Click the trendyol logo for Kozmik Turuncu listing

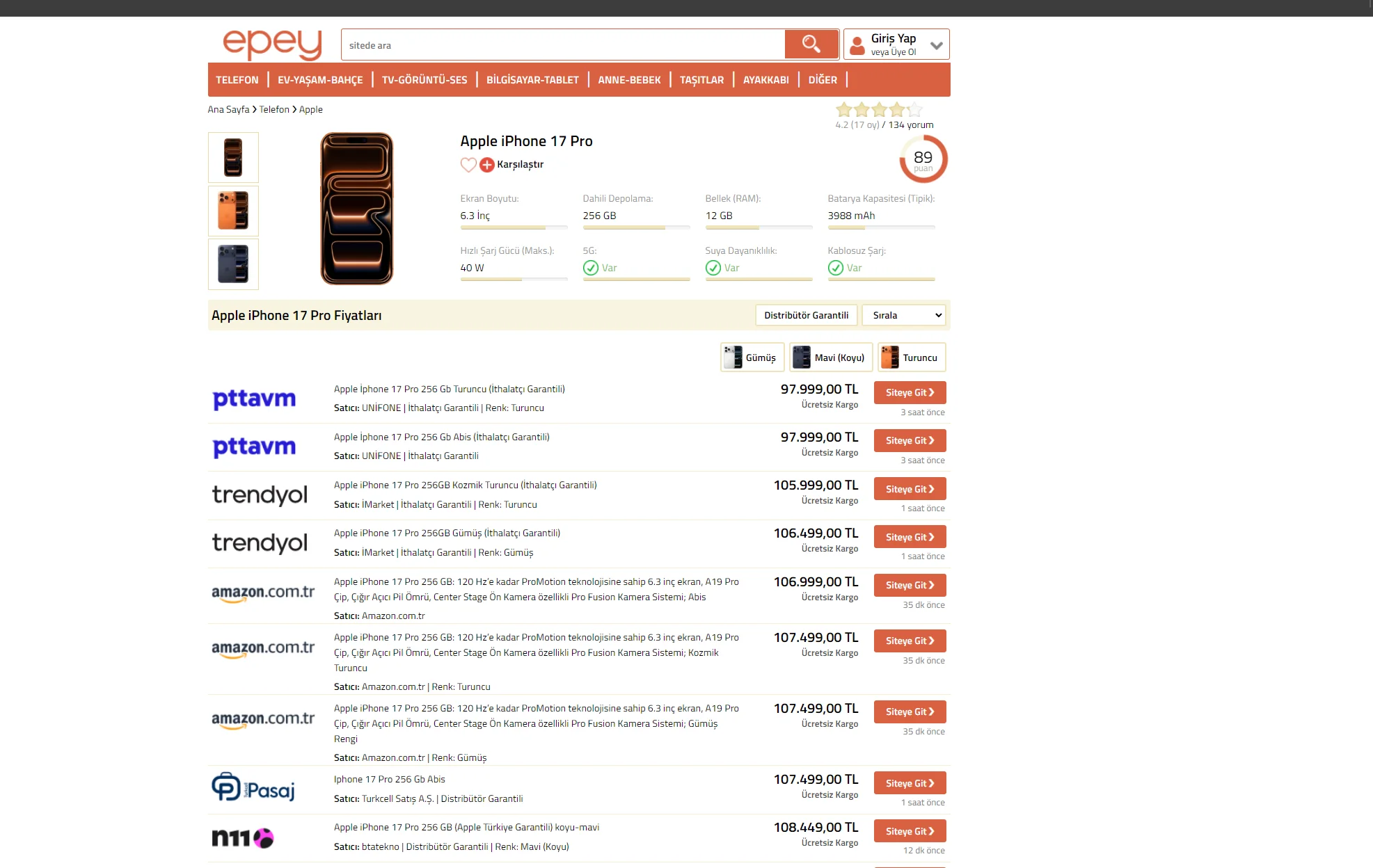tap(260, 495)
